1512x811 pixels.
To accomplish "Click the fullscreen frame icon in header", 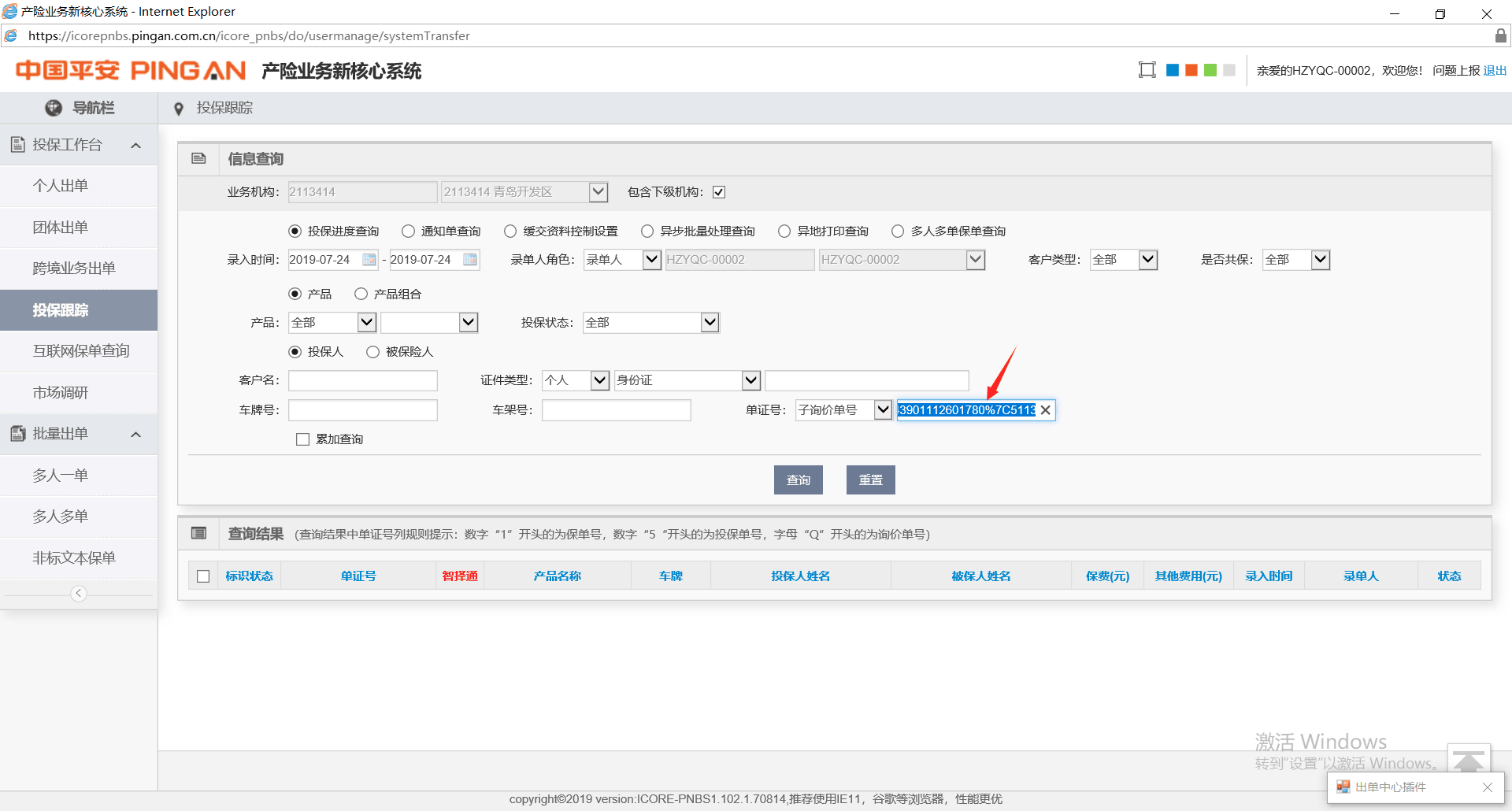I will point(1147,70).
